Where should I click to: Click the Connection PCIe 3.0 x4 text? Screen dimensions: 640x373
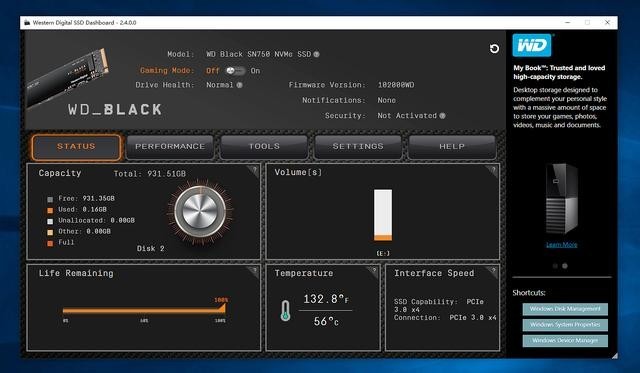pyautogui.click(x=445, y=317)
